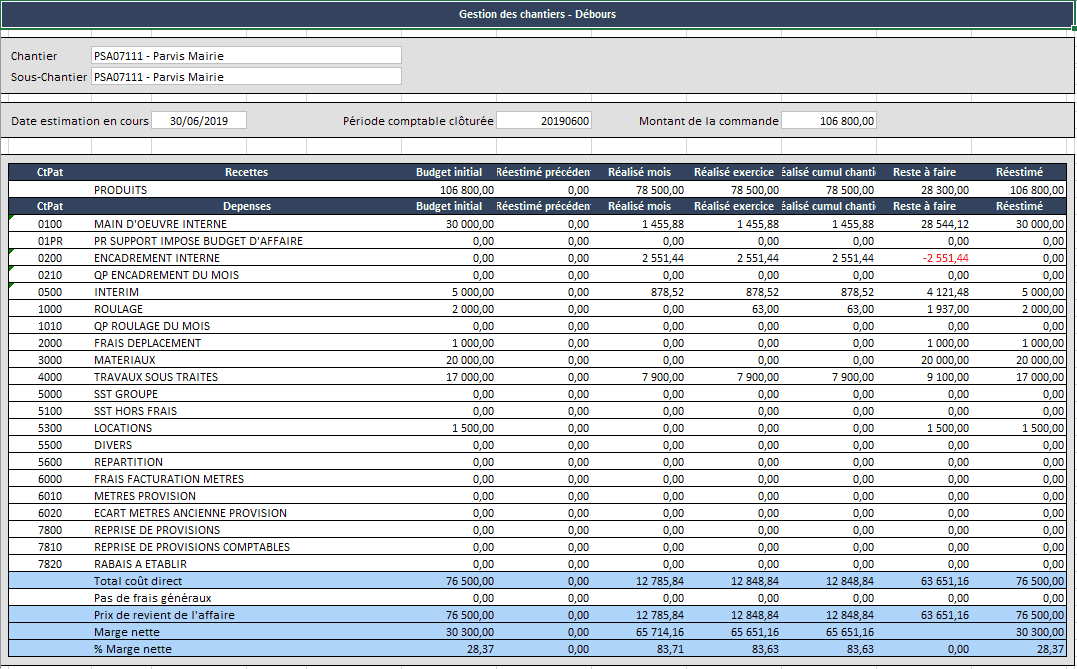Click the Chantier input field showing PSA07111
The height and width of the screenshot is (669, 1077).
click(245, 55)
